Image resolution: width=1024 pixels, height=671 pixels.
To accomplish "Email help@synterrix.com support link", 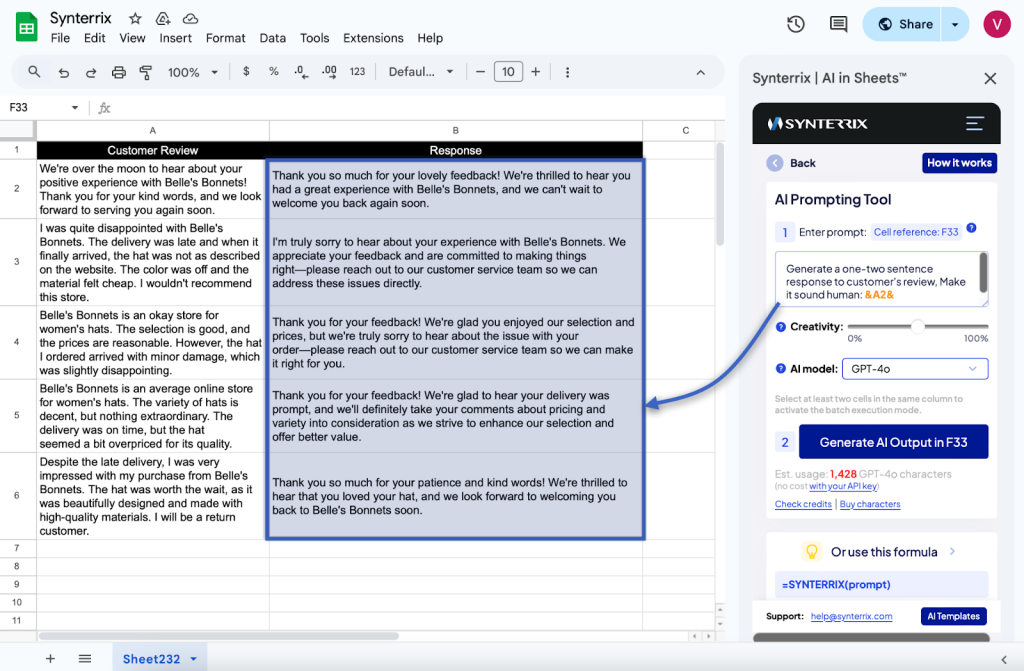I will tap(851, 616).
